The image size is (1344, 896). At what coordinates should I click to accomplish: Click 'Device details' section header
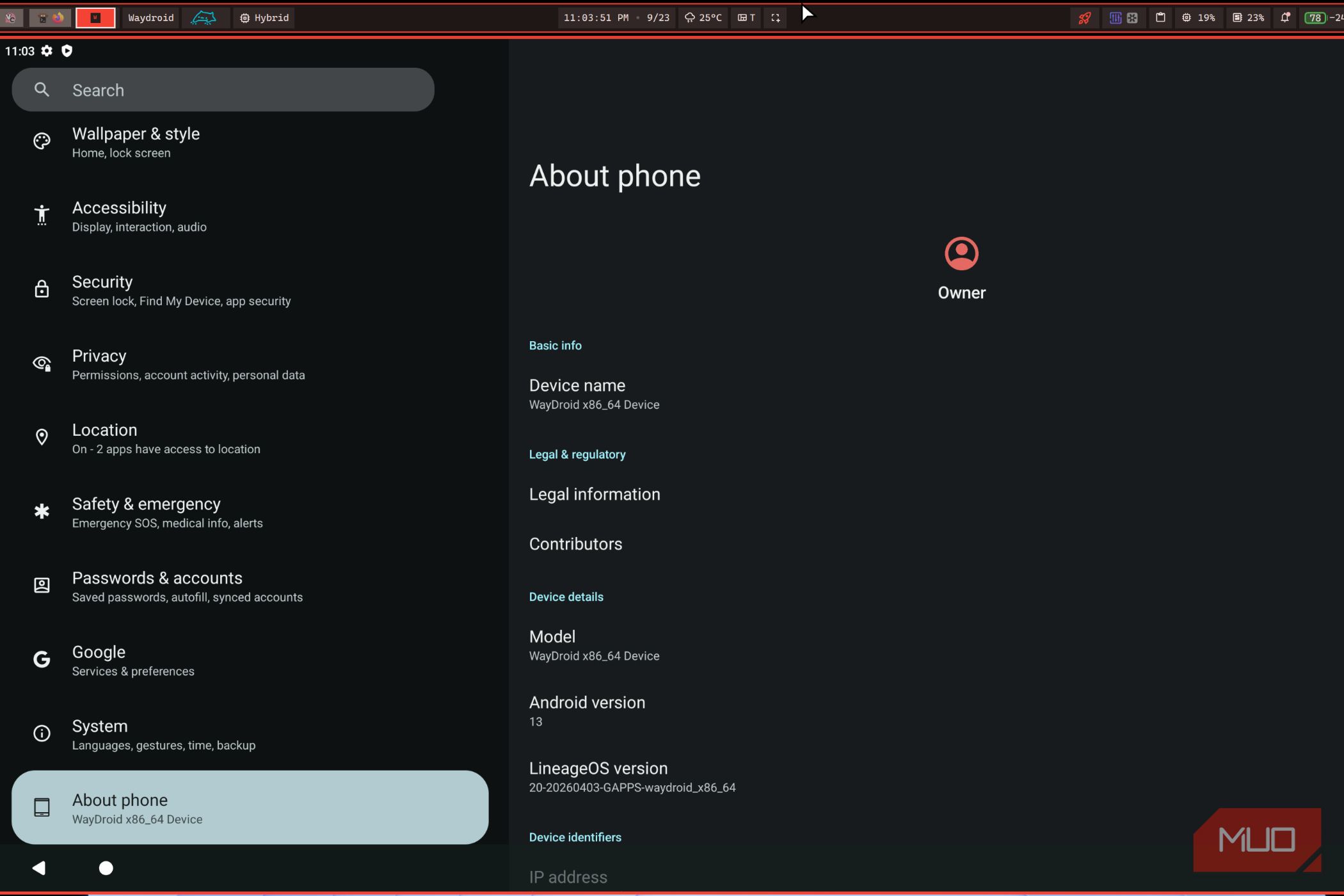point(566,597)
